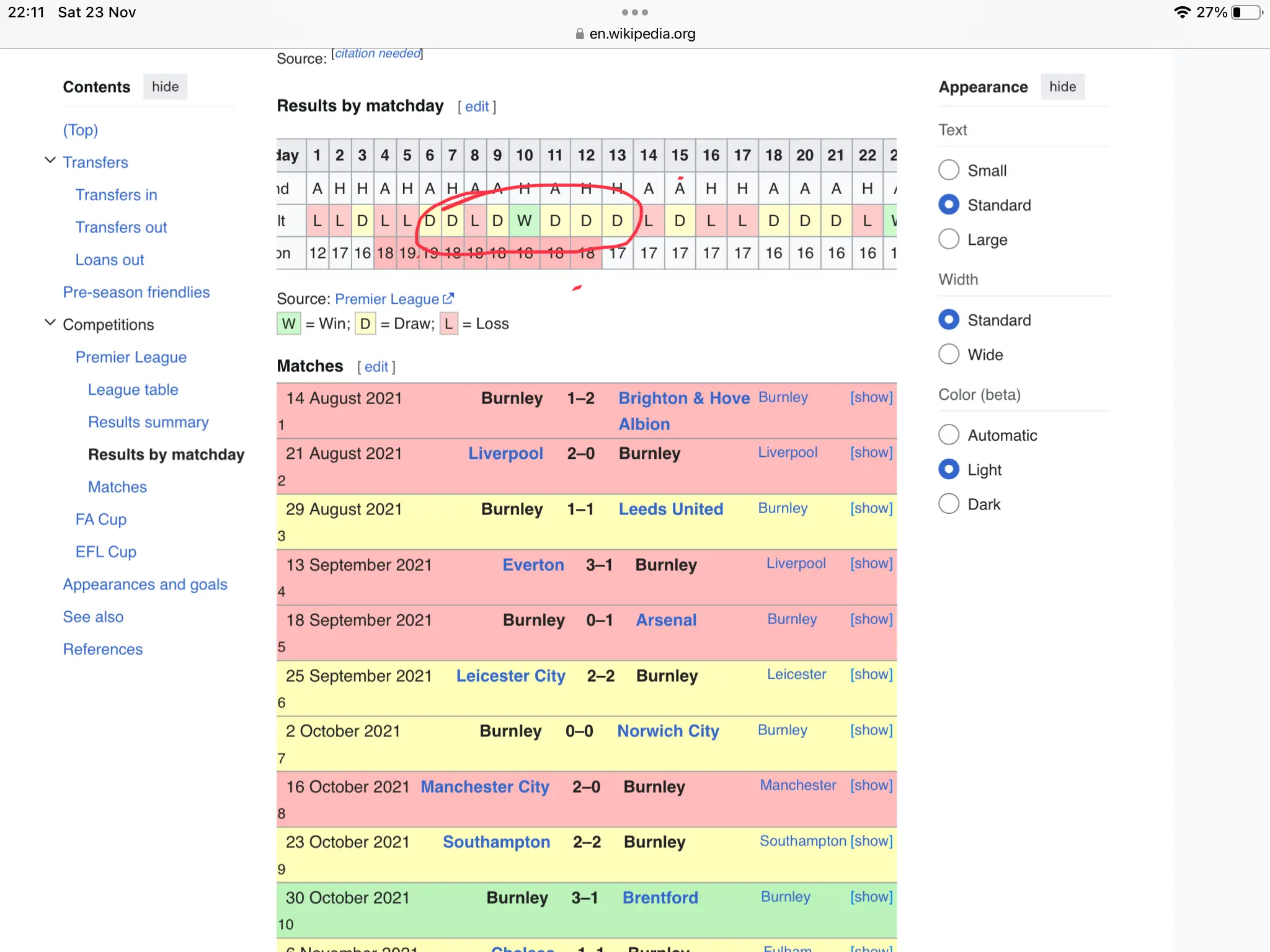
Task: Enable the Wide width setting
Action: [948, 355]
